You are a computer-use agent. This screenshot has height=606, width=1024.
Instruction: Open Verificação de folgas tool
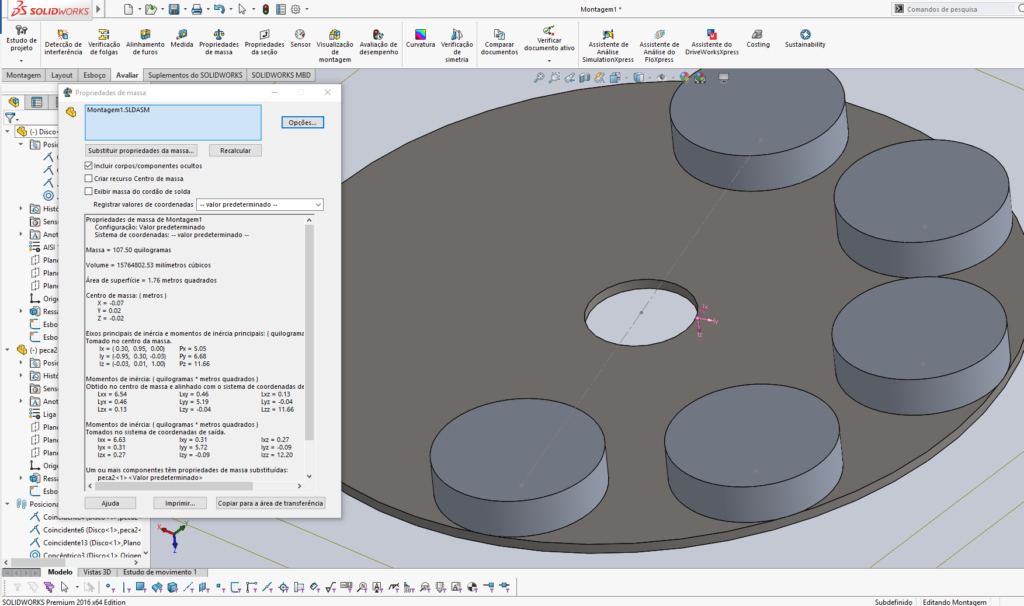(104, 42)
